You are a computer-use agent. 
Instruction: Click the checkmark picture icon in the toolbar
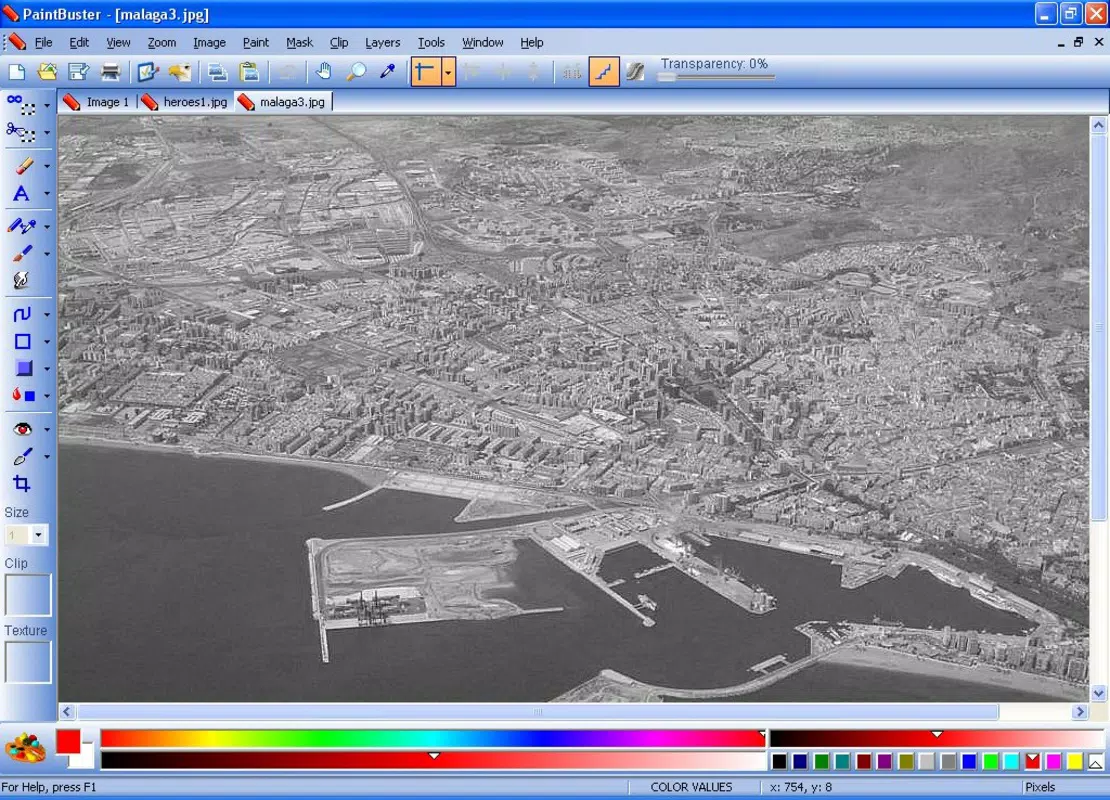pos(148,72)
